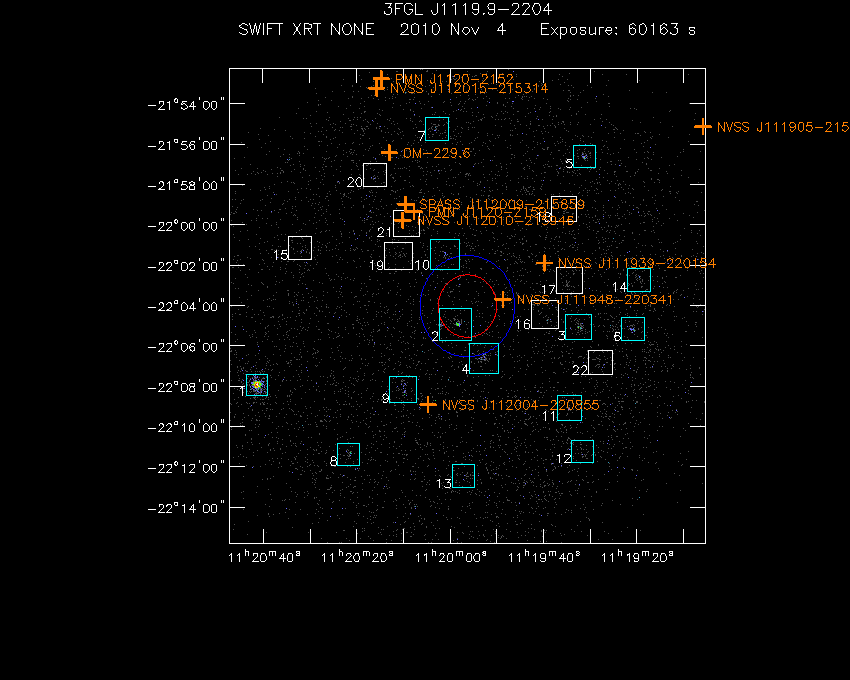Screen dimensions: 850x680
Task: Click right ascension label 11h20m40s
Action: pos(264,557)
